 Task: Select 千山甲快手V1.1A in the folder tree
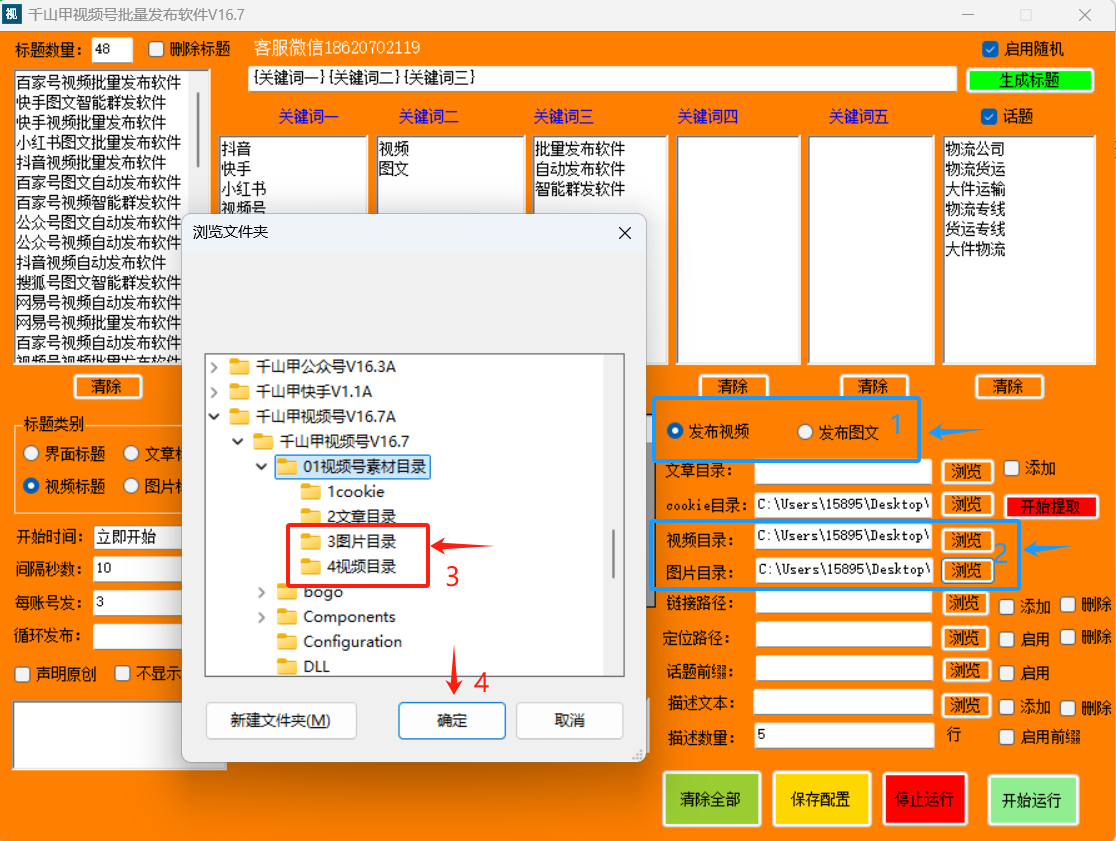coord(314,391)
